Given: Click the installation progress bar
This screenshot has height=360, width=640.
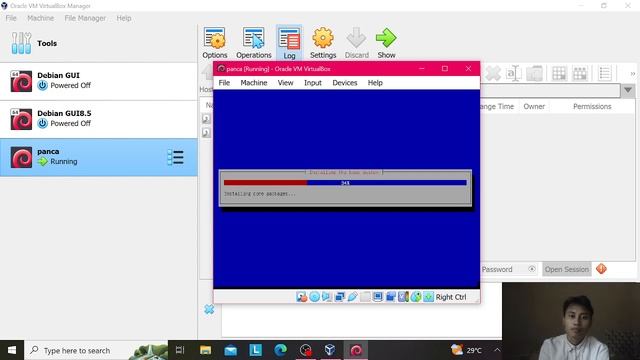Looking at the screenshot, I should tap(345, 183).
